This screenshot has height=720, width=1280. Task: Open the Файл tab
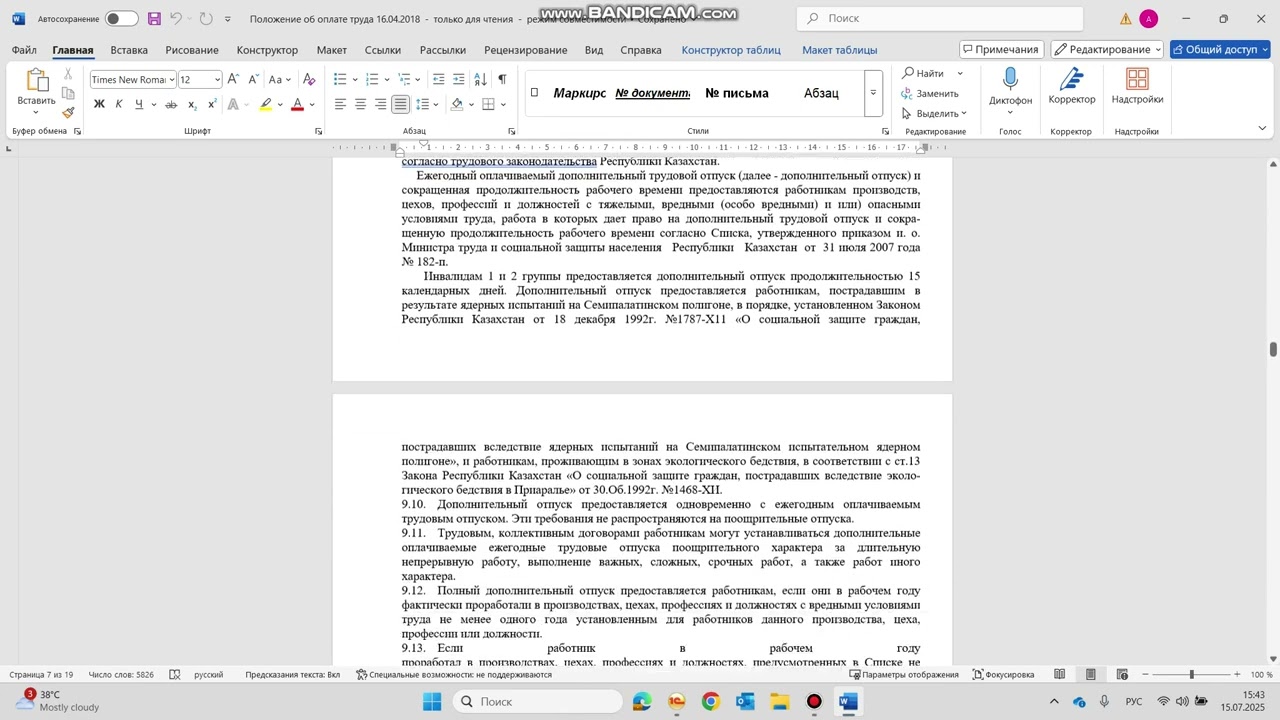[x=24, y=50]
